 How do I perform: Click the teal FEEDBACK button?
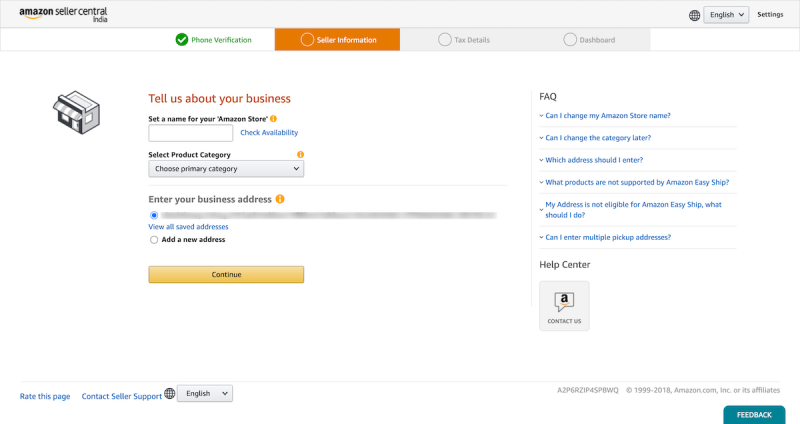[x=754, y=415]
